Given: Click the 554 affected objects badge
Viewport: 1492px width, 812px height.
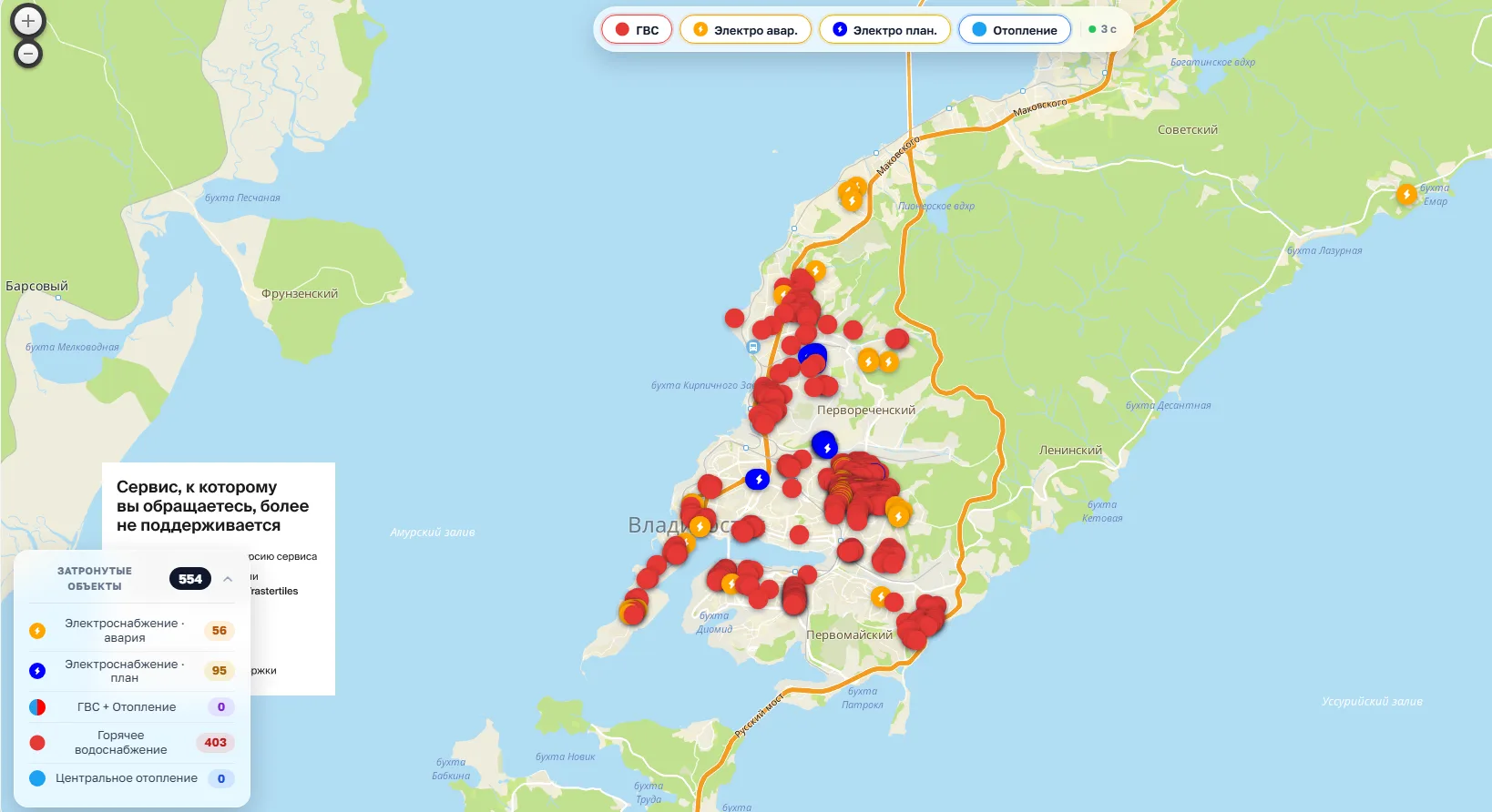Looking at the screenshot, I should click(190, 579).
